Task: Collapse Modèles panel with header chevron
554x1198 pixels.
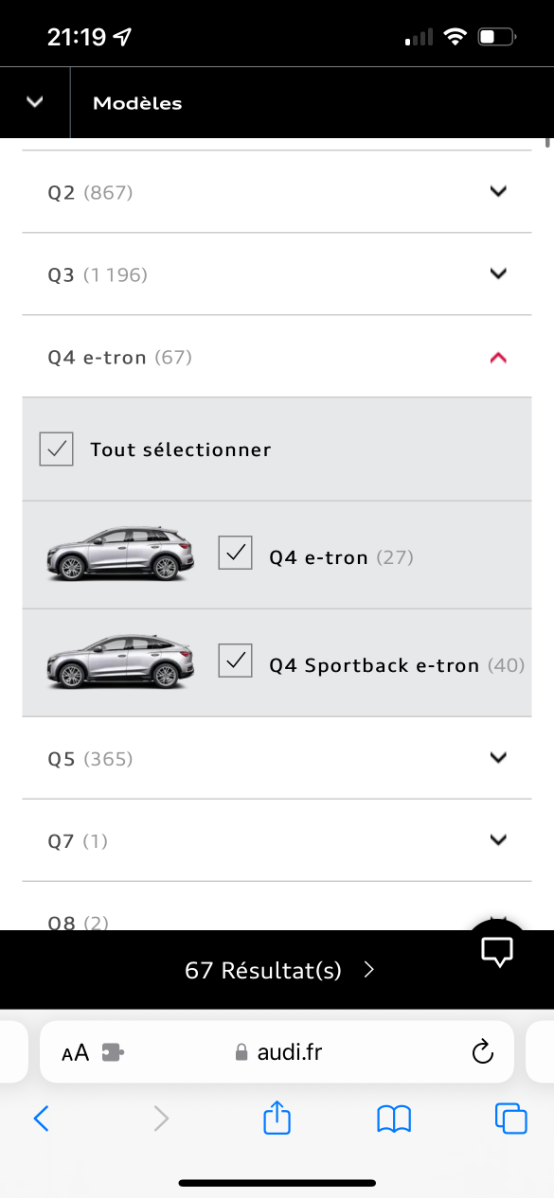Action: pyautogui.click(x=34, y=102)
